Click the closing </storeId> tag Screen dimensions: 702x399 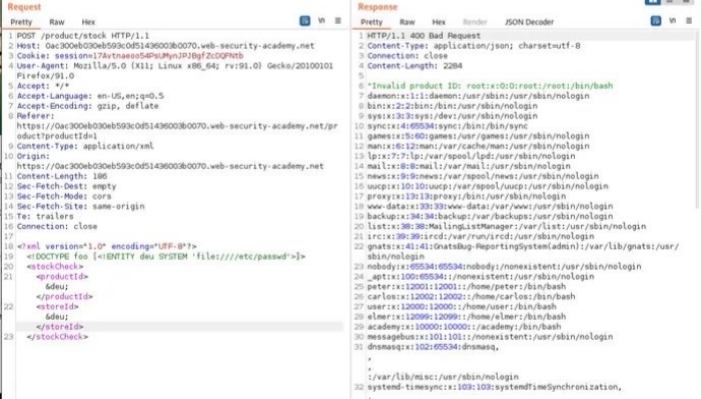click(60, 327)
